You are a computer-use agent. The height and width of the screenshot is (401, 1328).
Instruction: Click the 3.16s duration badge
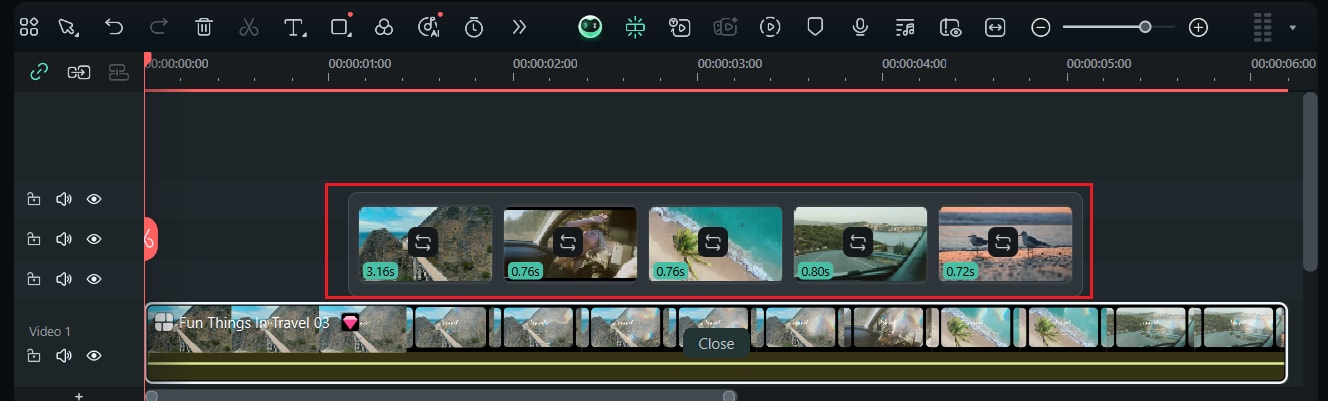(x=381, y=270)
